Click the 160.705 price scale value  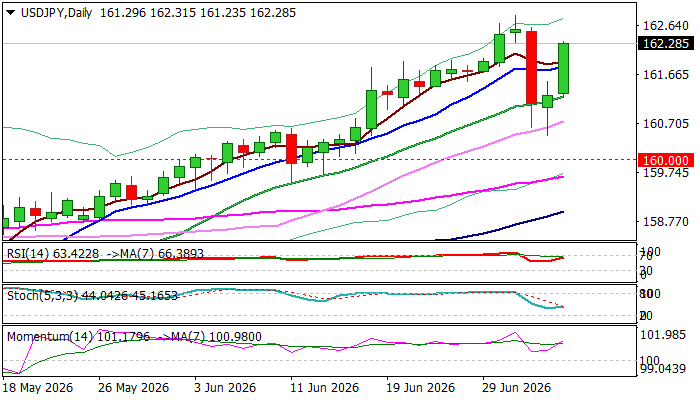(x=665, y=123)
